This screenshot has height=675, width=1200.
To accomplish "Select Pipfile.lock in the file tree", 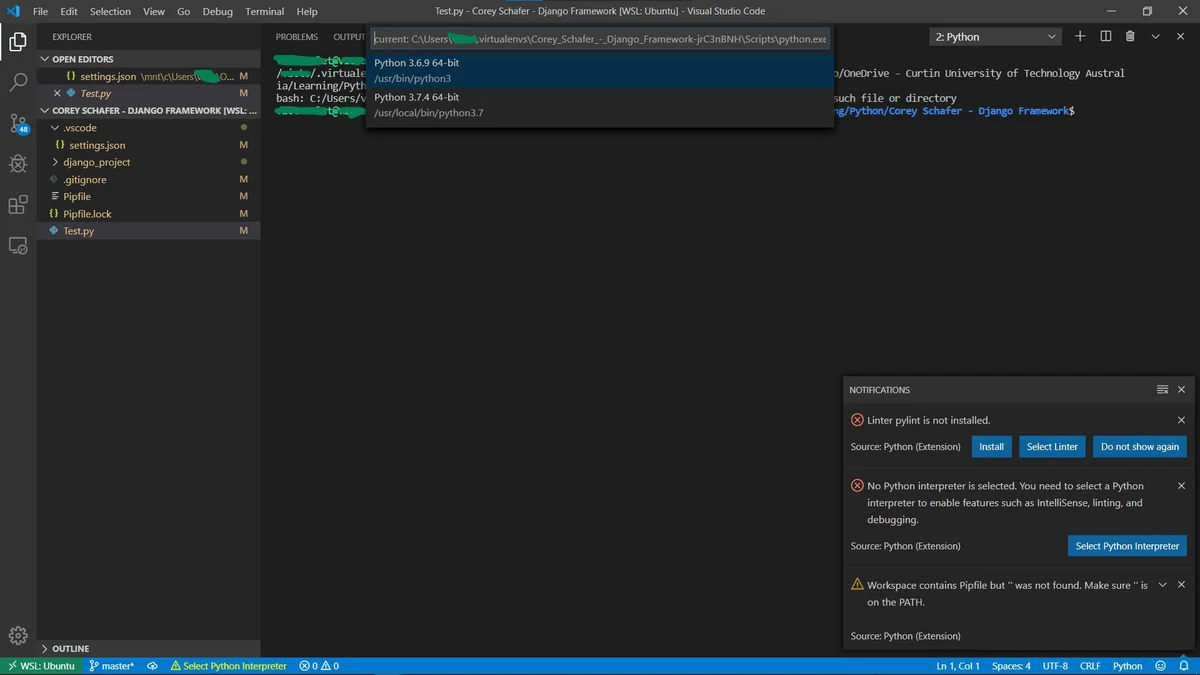I will click(x=88, y=213).
